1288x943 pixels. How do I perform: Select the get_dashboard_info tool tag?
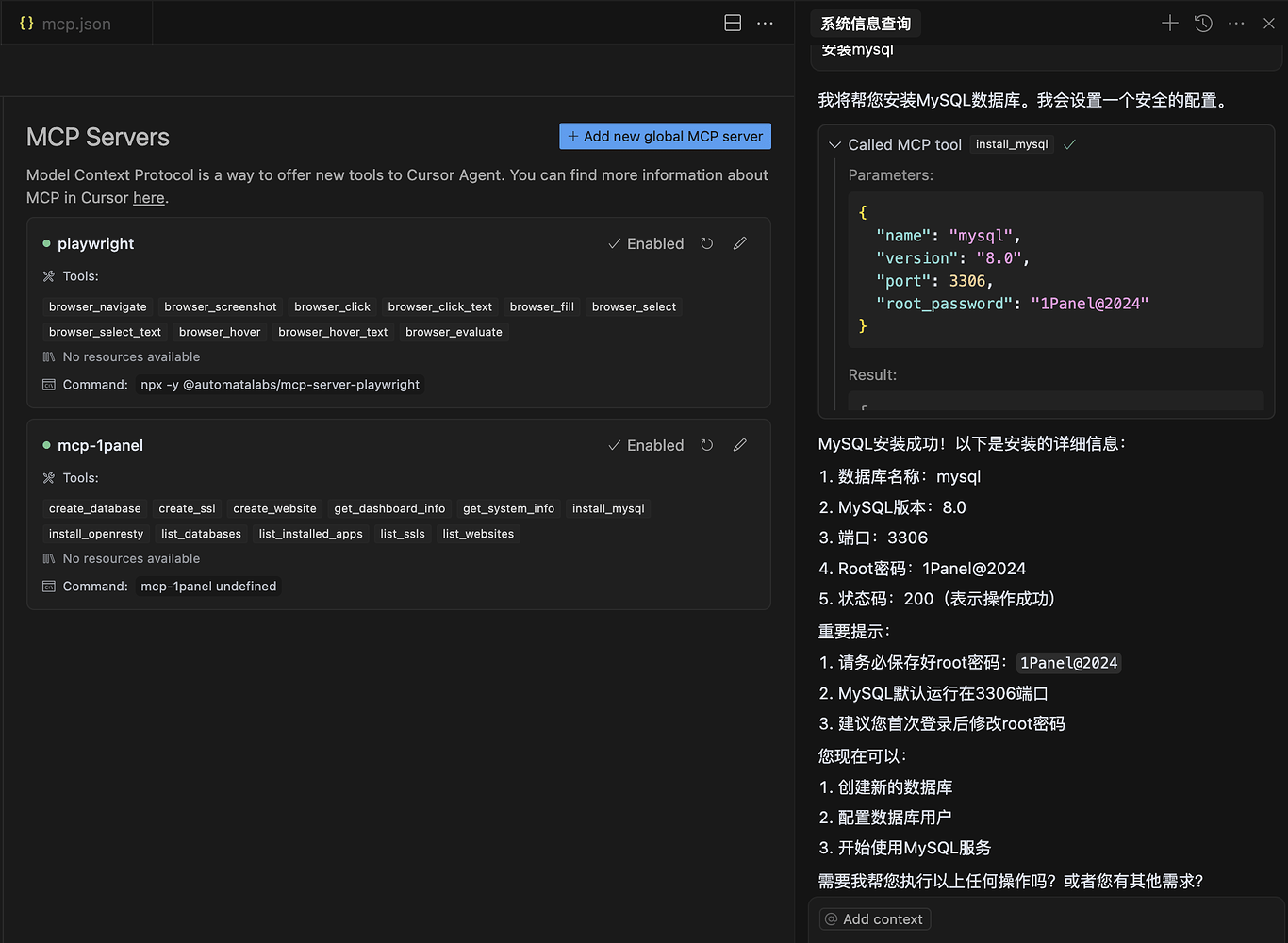pos(389,508)
